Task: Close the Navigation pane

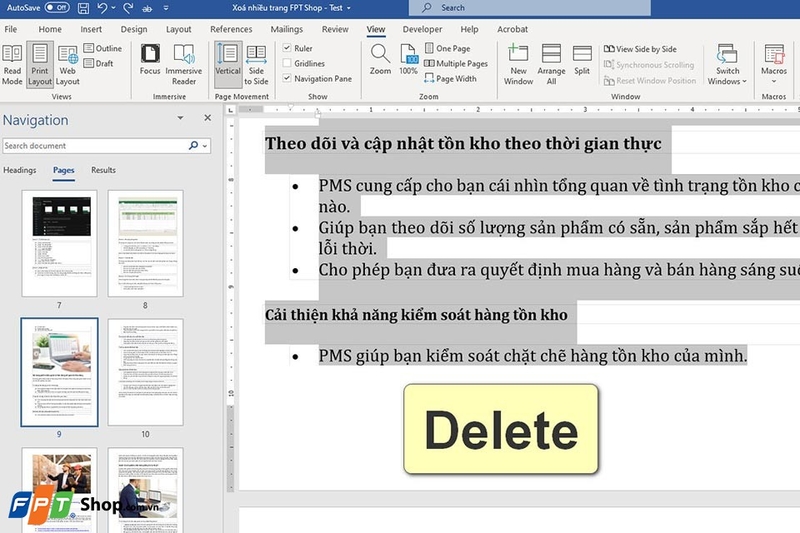Action: click(x=208, y=118)
